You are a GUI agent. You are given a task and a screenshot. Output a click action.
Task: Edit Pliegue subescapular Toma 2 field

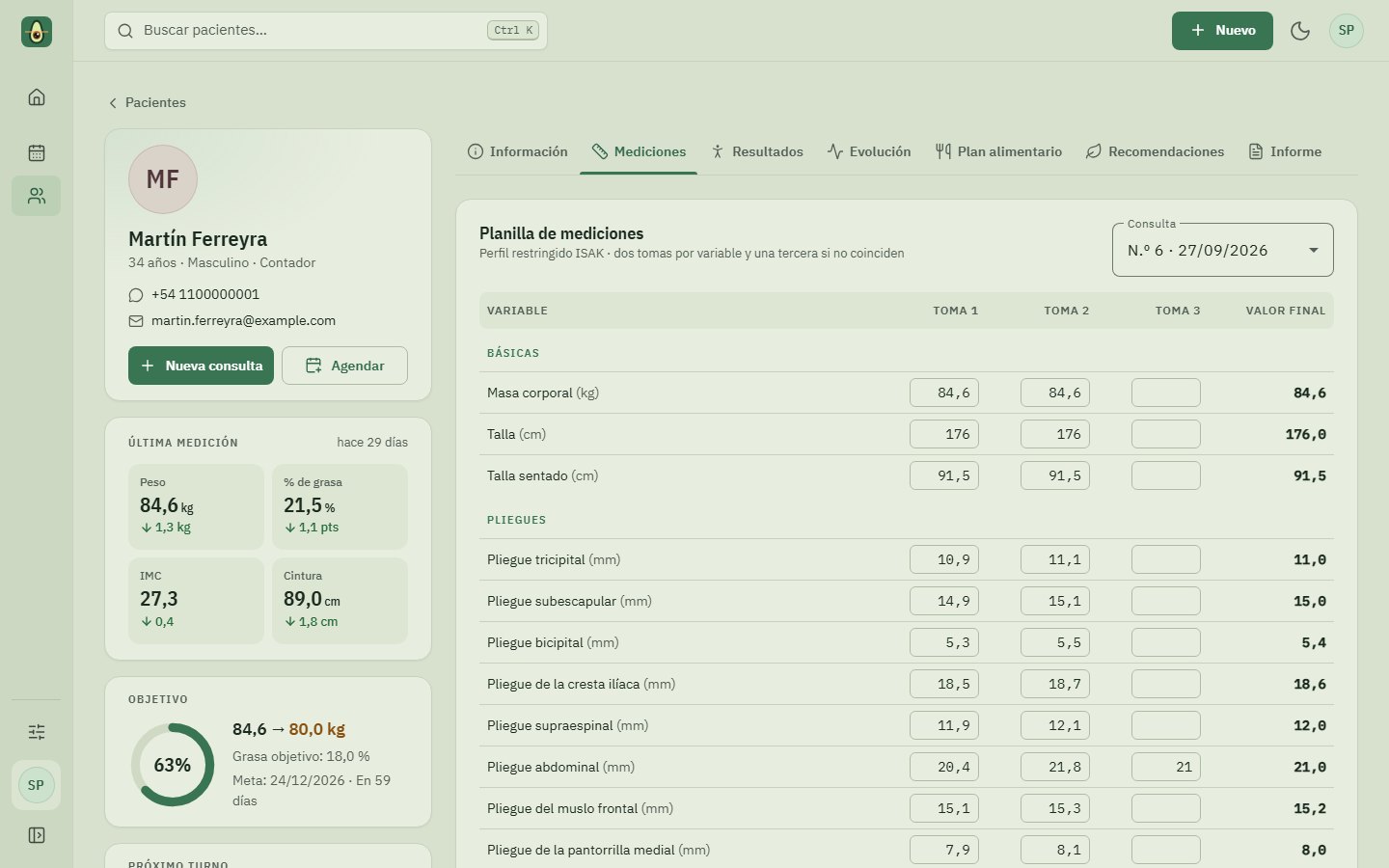[1055, 601]
